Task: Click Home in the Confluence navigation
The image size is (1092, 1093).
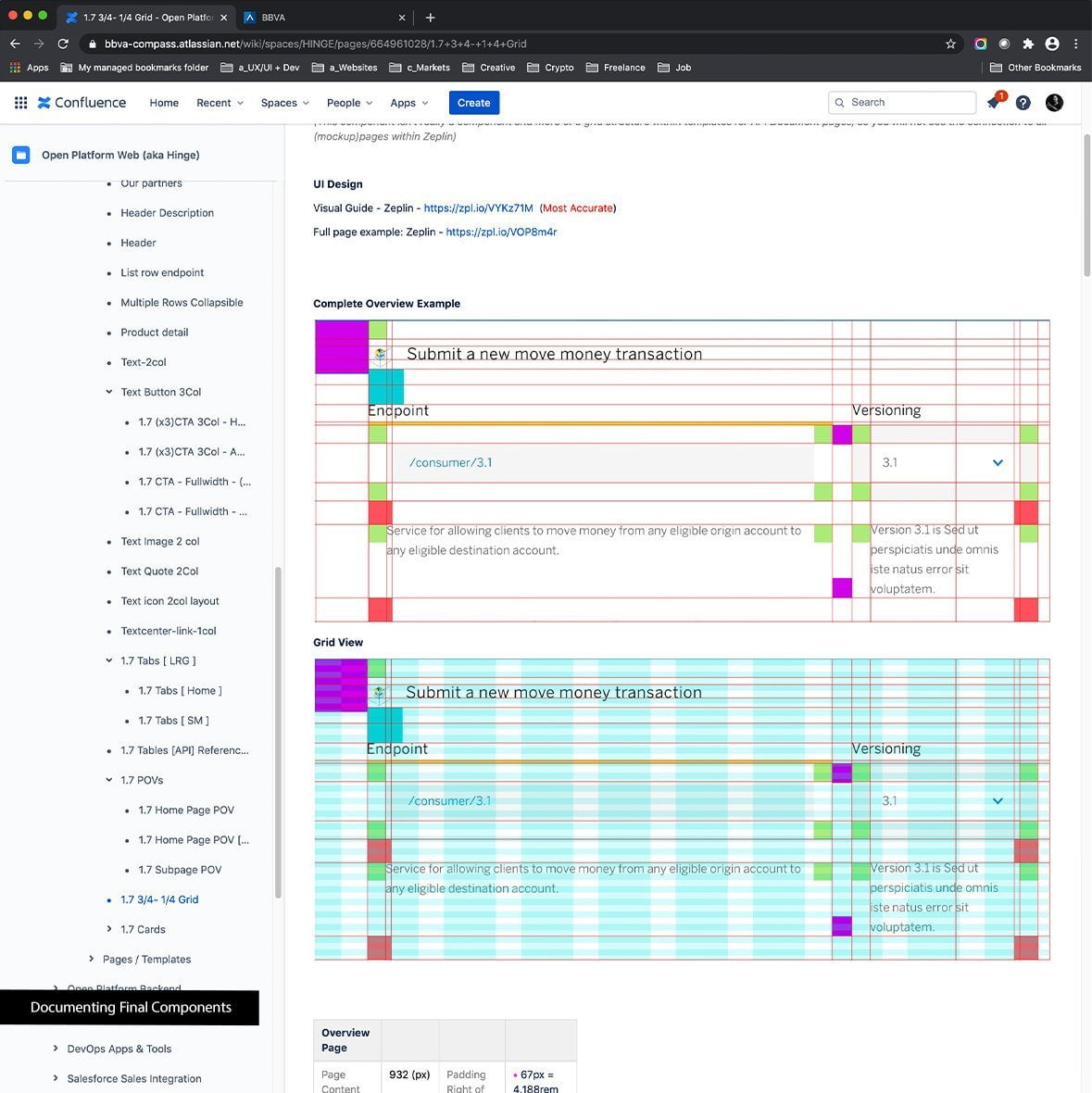Action: [164, 103]
